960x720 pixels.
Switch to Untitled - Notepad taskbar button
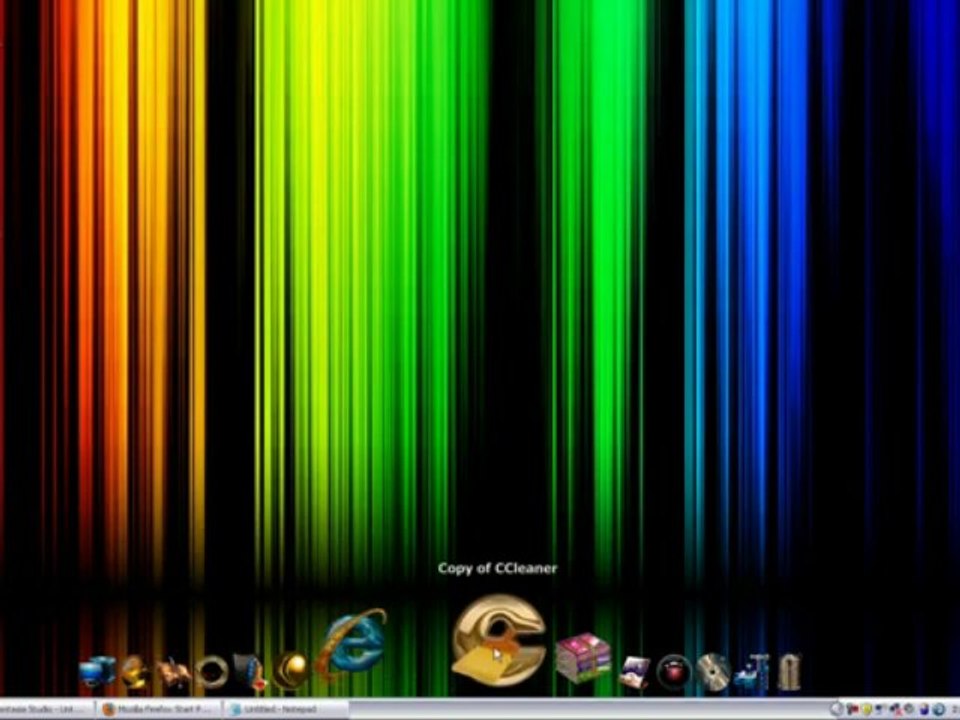286,710
